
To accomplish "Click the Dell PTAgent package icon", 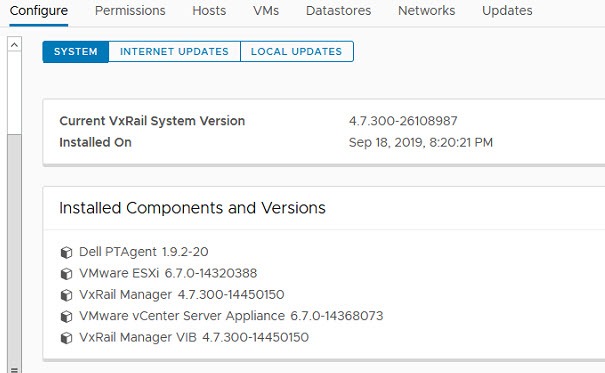I will click(x=66, y=252).
